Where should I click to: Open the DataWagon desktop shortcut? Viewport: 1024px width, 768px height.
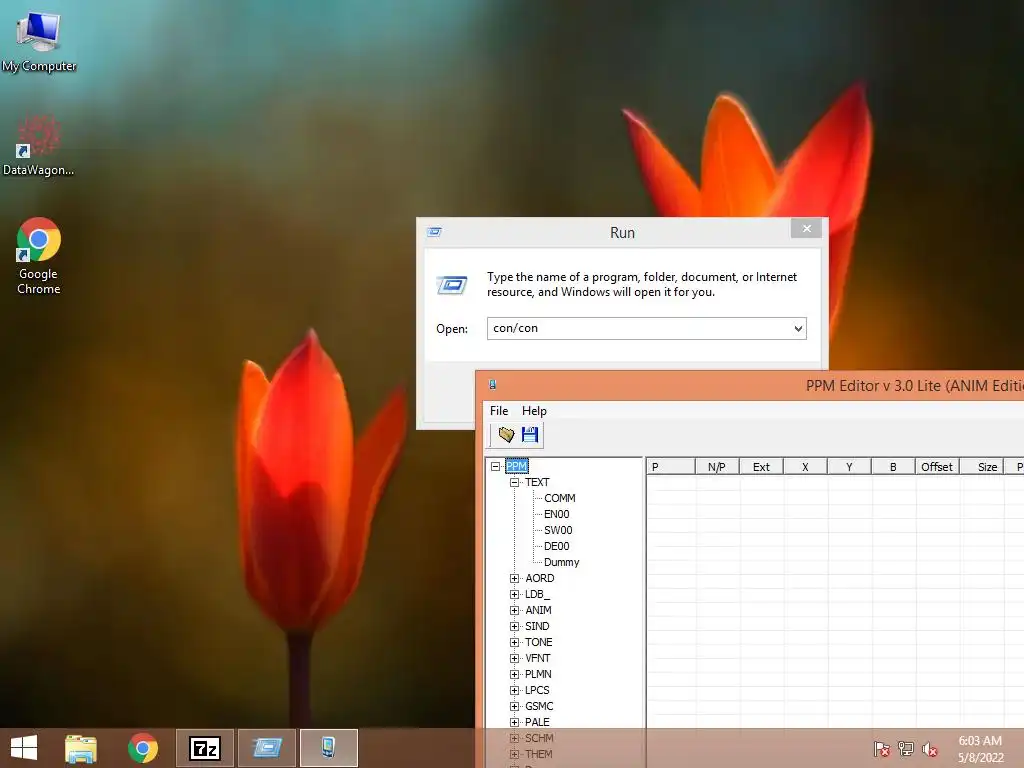pos(39,145)
